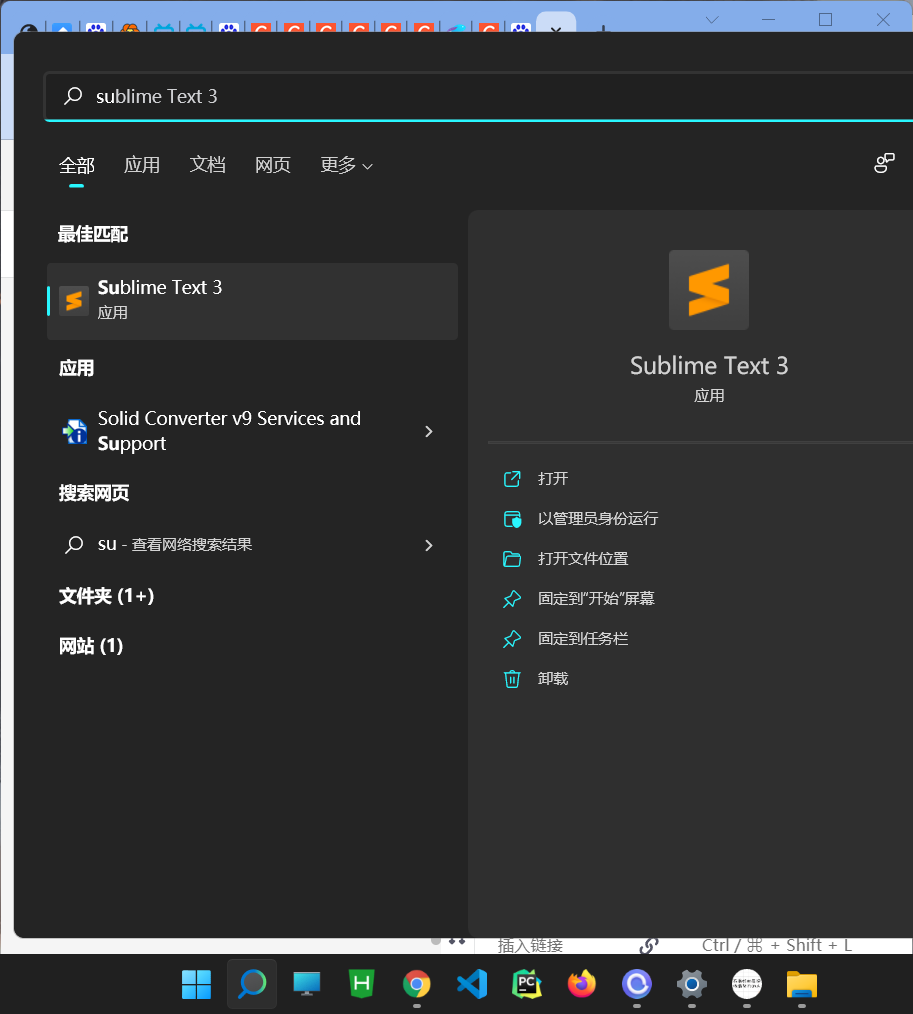Switch to the 文档 filter tab
Screen dimensions: 913x1014
(208, 165)
